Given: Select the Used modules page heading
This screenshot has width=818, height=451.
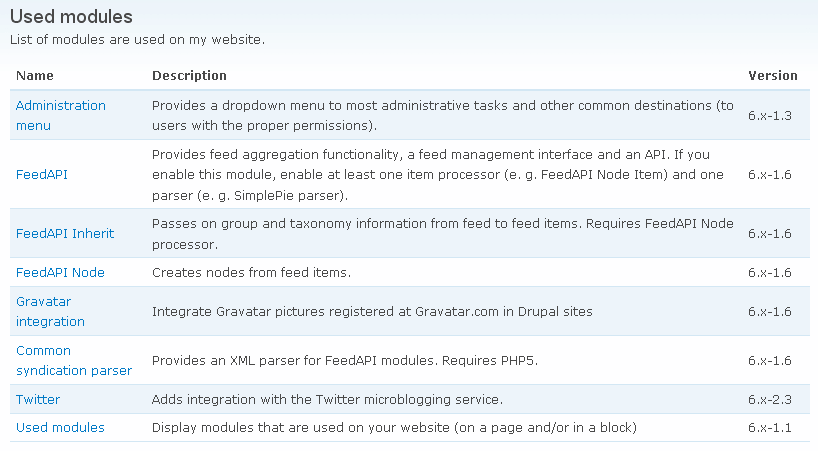Looking at the screenshot, I should click(x=71, y=17).
